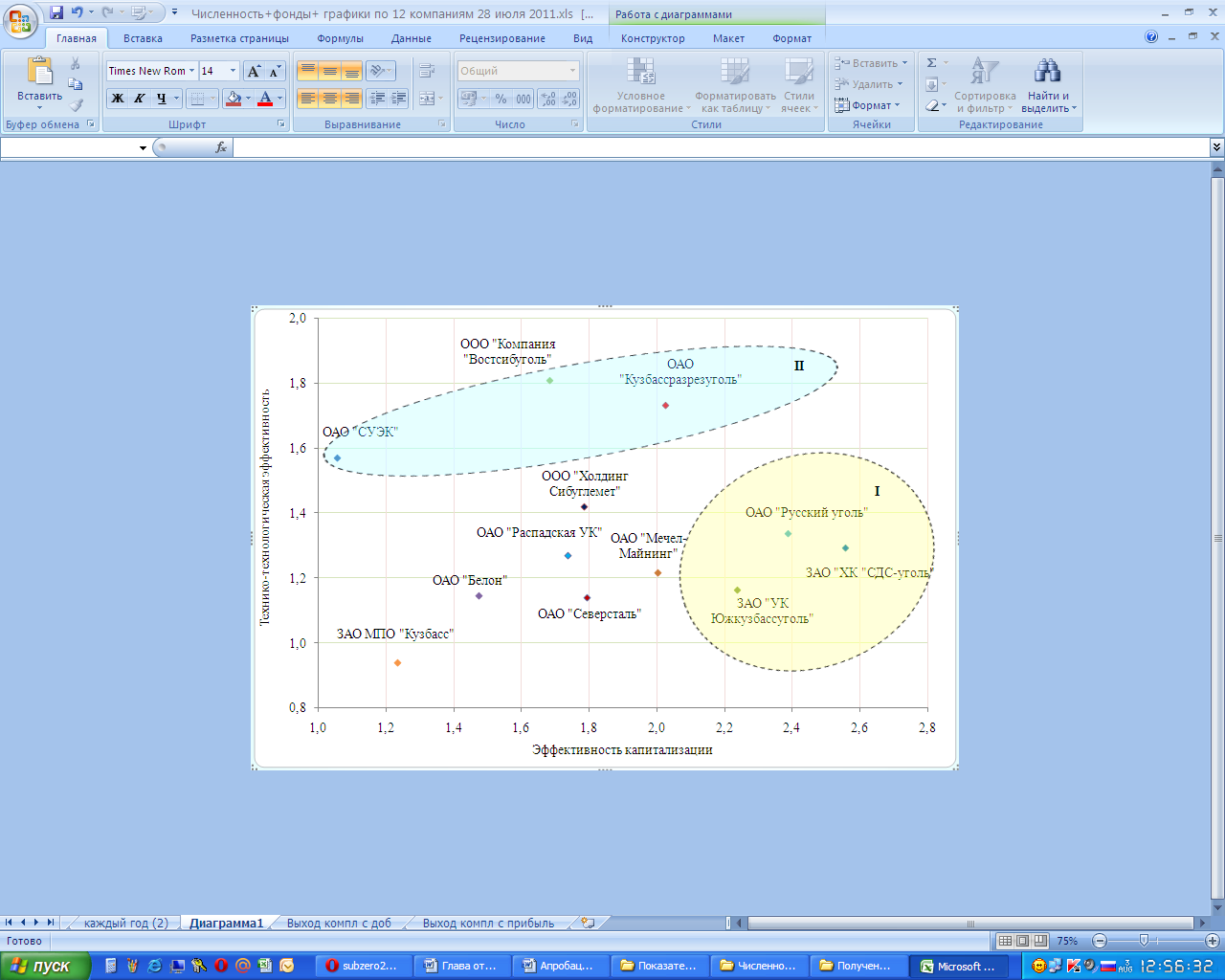Click the AutoSum sigma icon
The width and height of the screenshot is (1225, 980).
coord(932,63)
